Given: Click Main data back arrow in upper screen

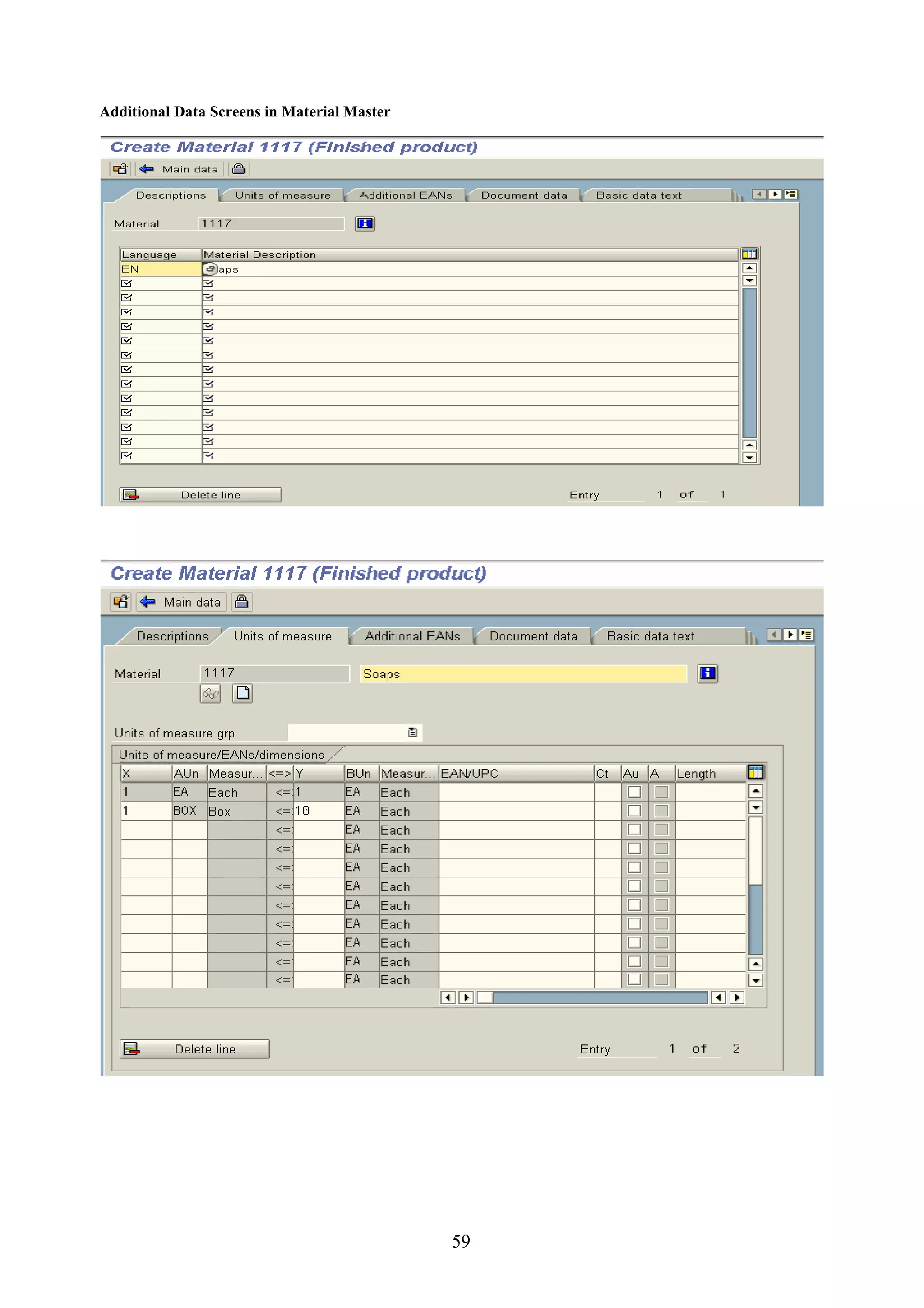Looking at the screenshot, I should point(147,169).
